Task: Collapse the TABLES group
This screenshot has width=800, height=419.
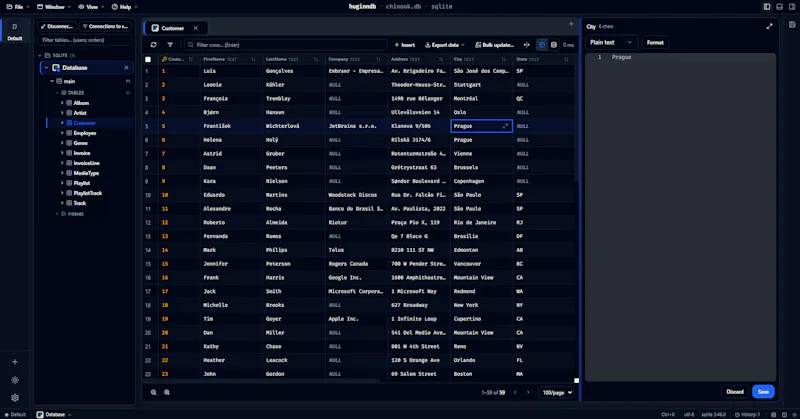Action: tap(57, 93)
